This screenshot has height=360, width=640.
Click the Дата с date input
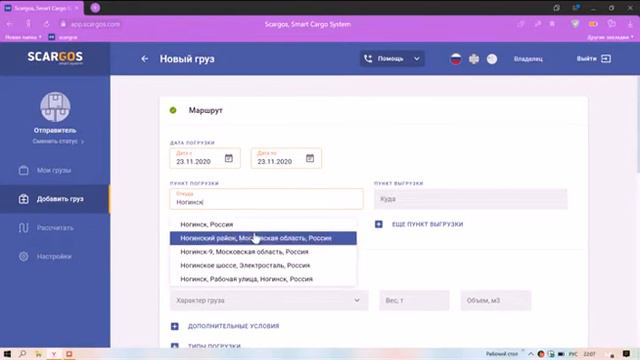[x=205, y=158]
